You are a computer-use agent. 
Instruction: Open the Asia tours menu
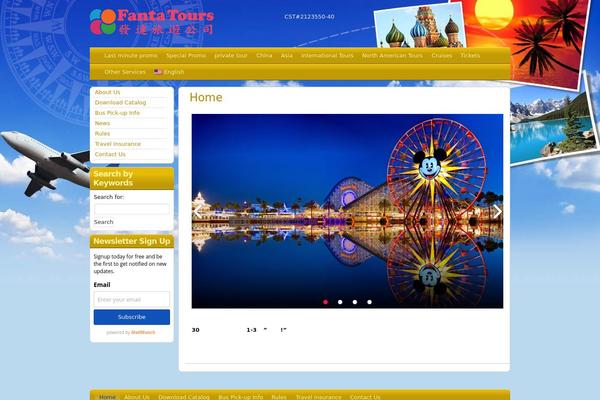pyautogui.click(x=287, y=56)
